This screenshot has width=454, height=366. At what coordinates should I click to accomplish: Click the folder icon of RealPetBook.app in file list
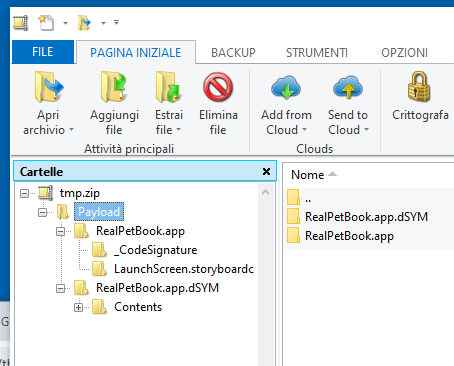point(294,235)
